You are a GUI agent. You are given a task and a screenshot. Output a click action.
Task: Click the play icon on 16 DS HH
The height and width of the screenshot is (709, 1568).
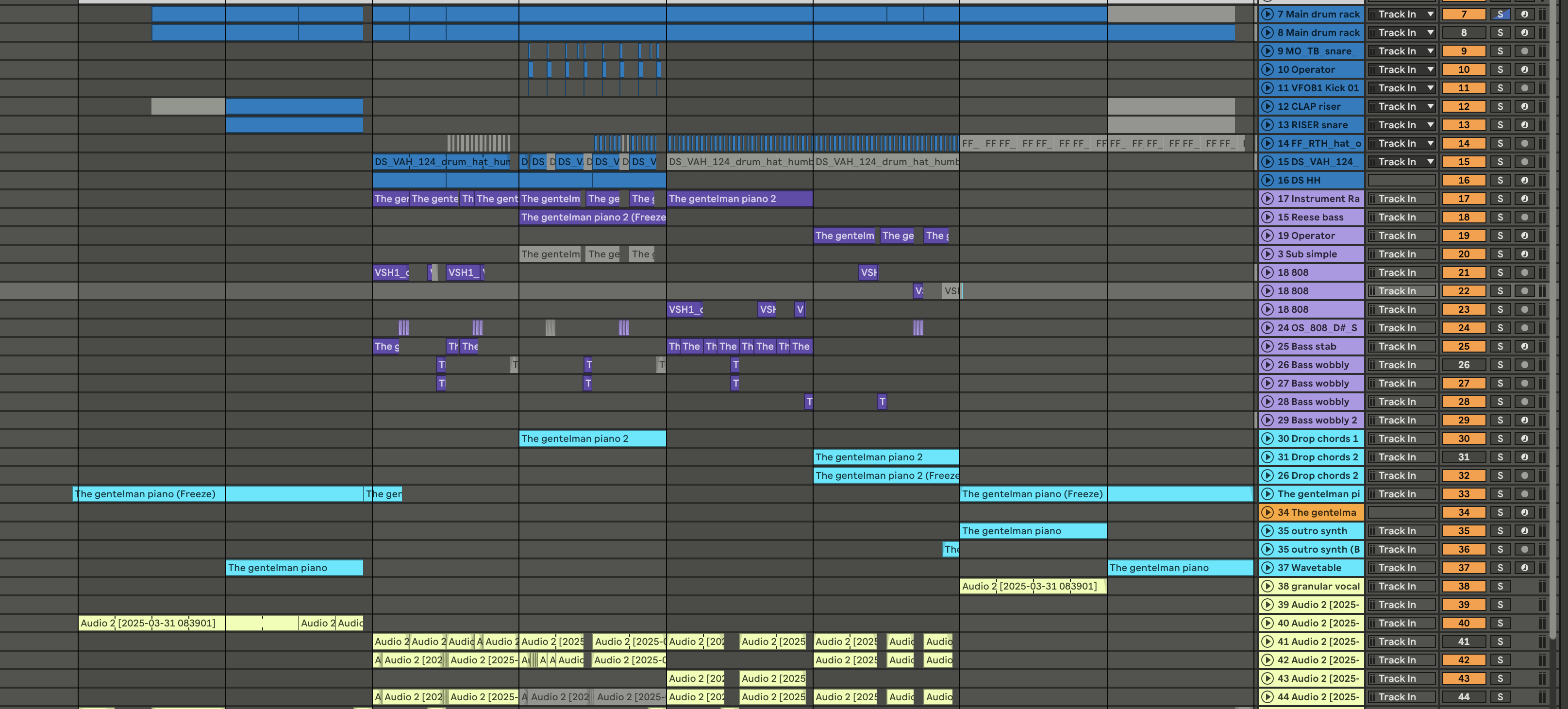1268,180
